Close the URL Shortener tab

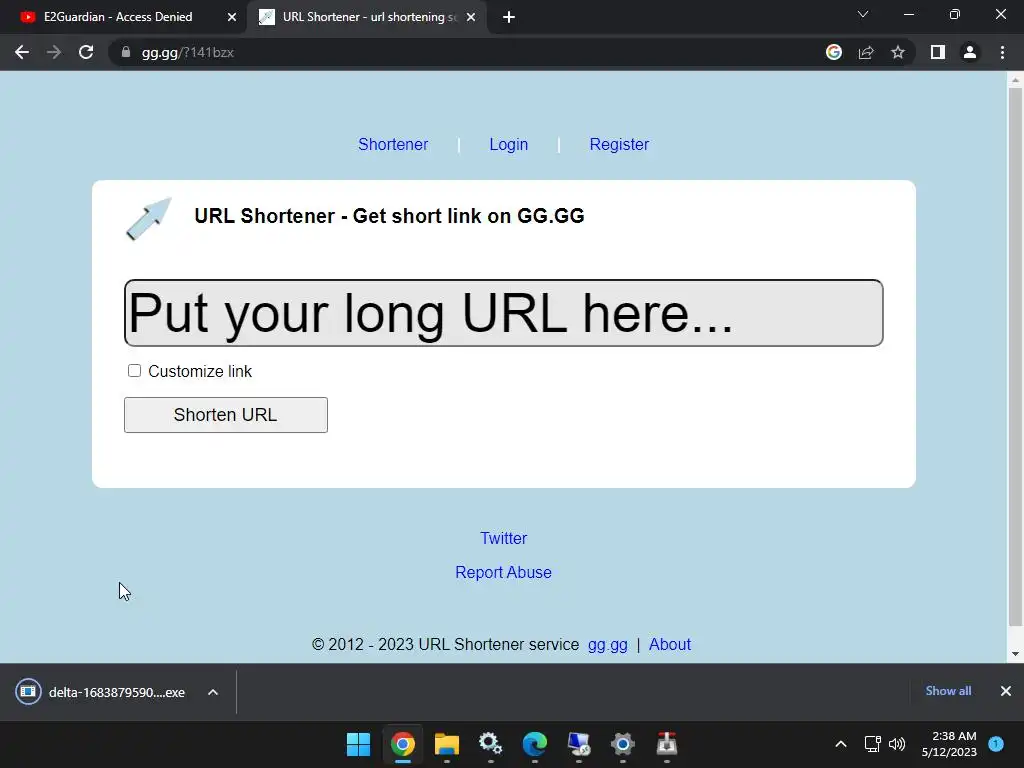pos(471,18)
